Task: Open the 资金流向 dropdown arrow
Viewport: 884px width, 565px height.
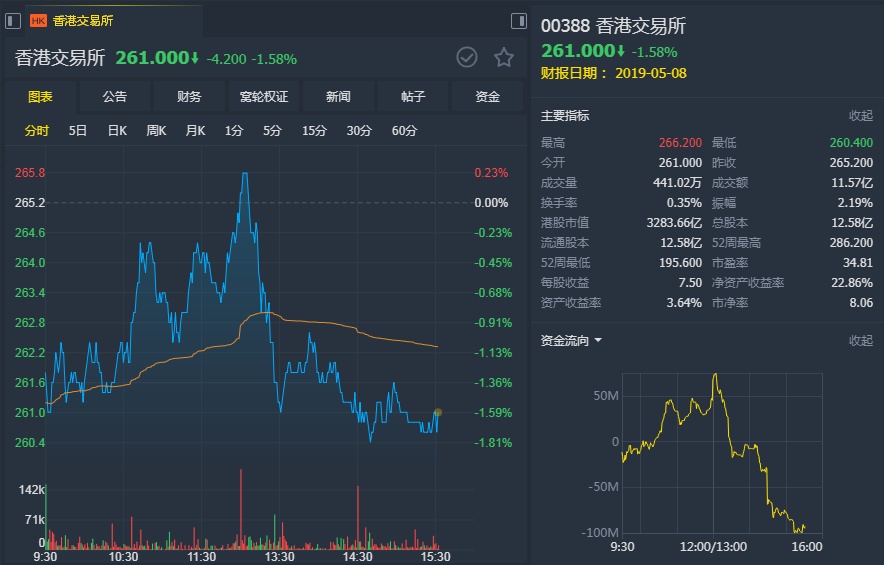Action: tap(598, 341)
